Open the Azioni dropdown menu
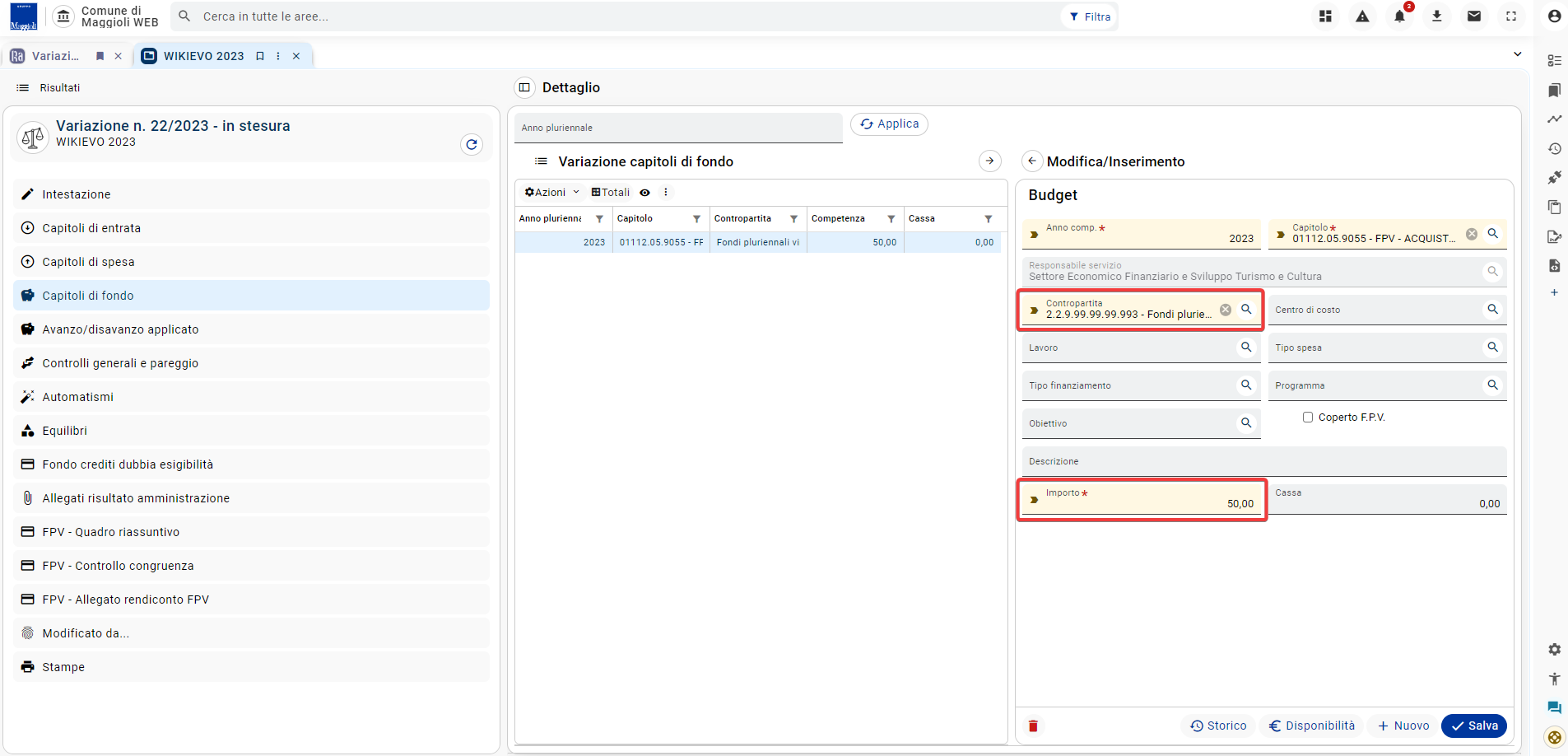The width and height of the screenshot is (1568, 756). click(551, 193)
